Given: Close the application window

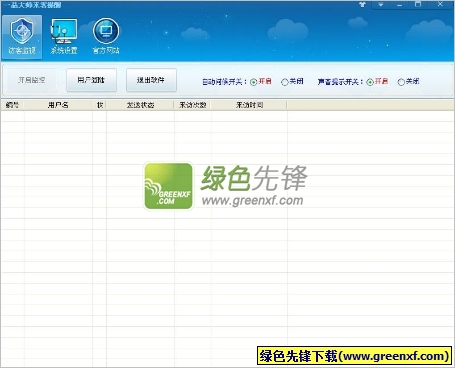Looking at the screenshot, I should pos(440,4).
